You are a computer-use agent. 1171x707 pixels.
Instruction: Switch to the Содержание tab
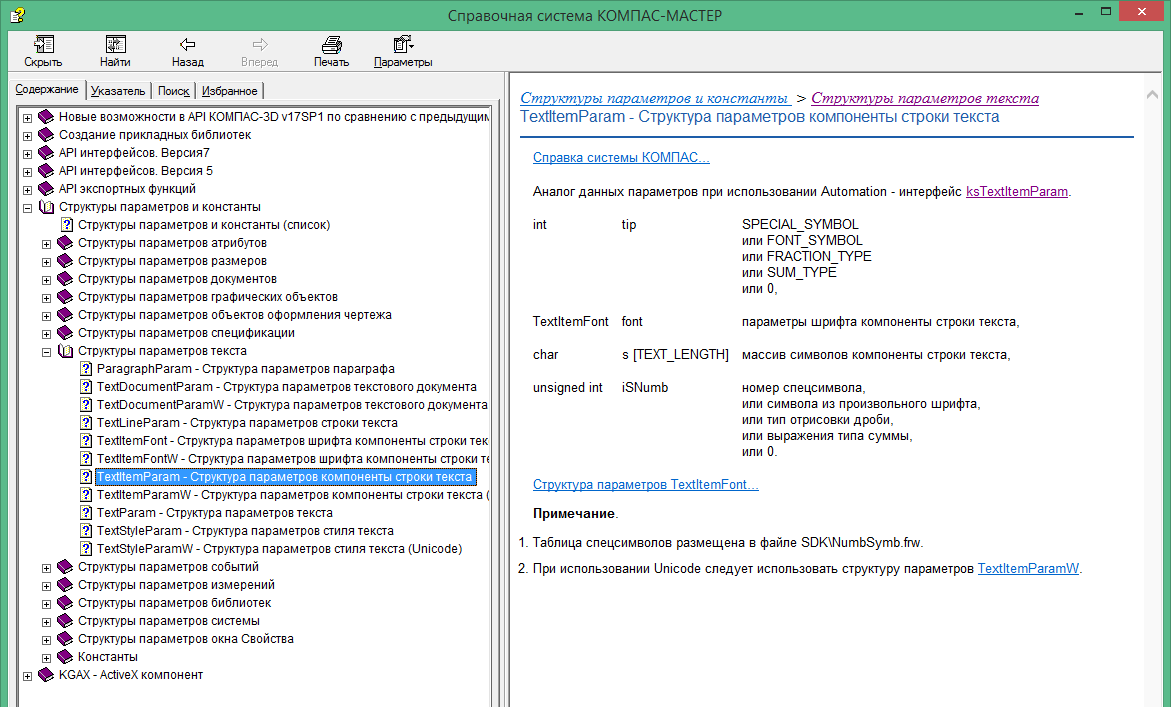point(46,90)
